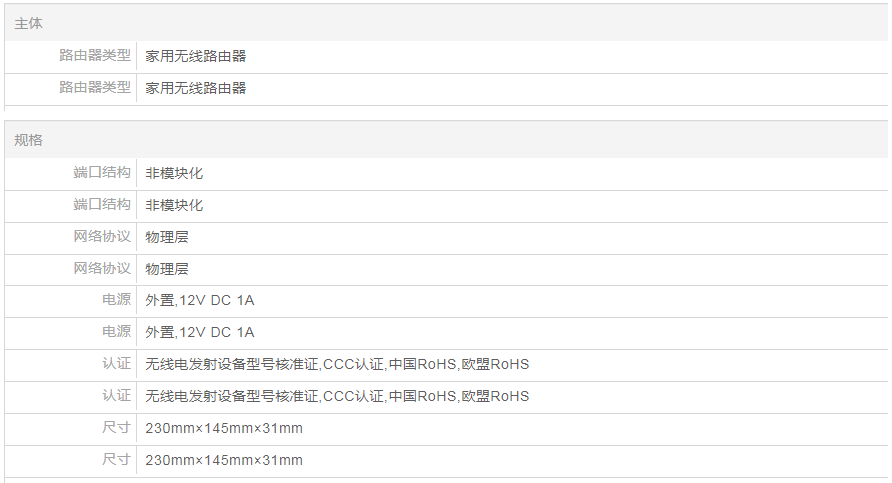Click the first 网络协议 label
This screenshot has width=892, height=483.
[102, 237]
